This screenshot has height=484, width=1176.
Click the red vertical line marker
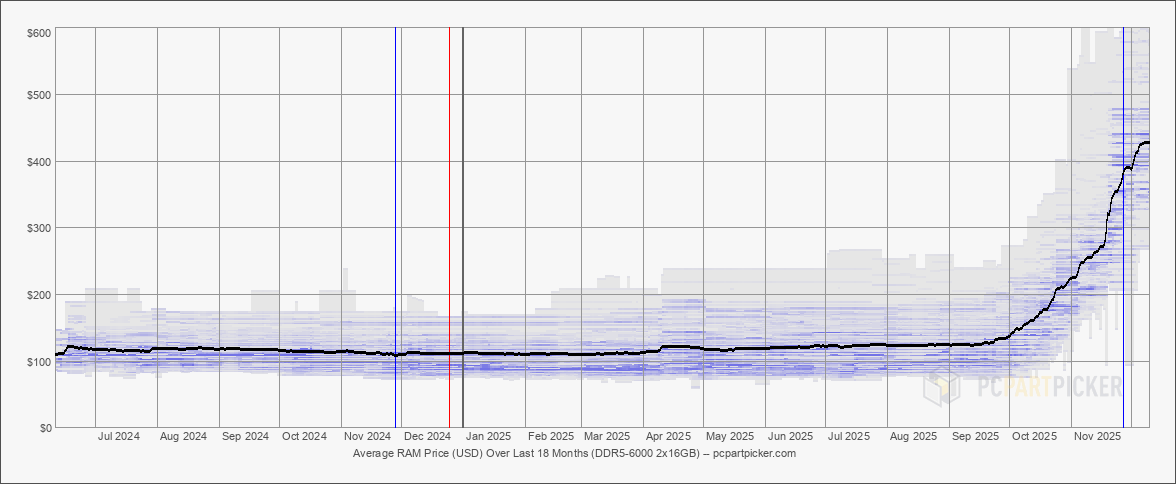coord(449,227)
